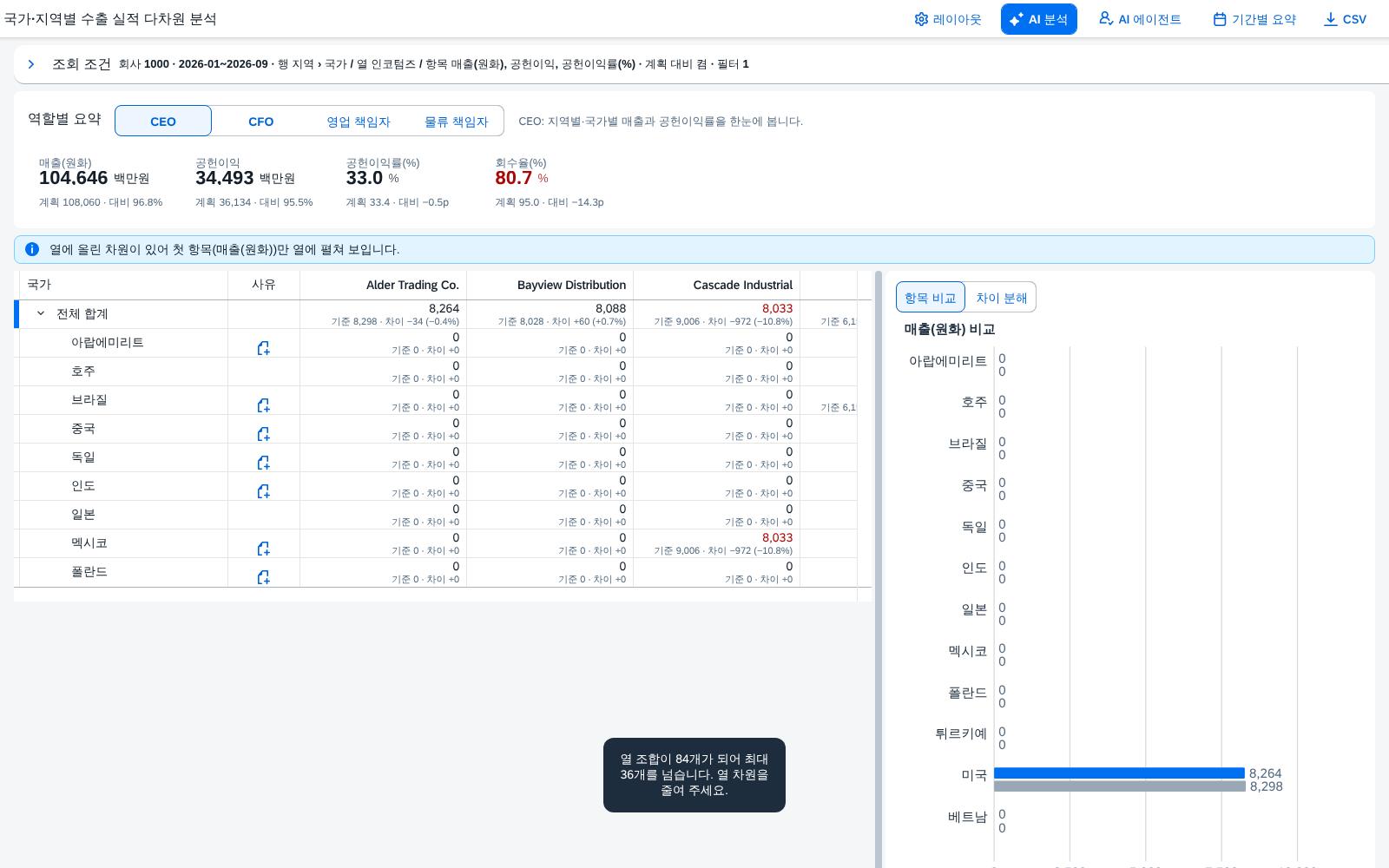Click the 튀르키예 label in the chart
Screen dimensions: 1389x868
[x=960, y=733]
